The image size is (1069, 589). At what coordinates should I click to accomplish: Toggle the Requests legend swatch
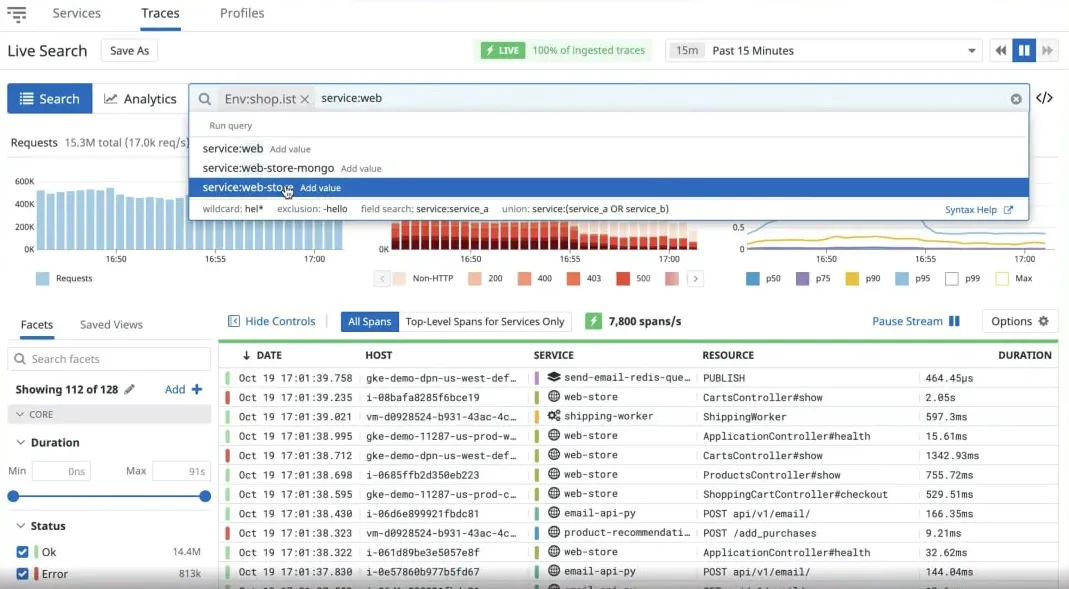[x=42, y=278]
